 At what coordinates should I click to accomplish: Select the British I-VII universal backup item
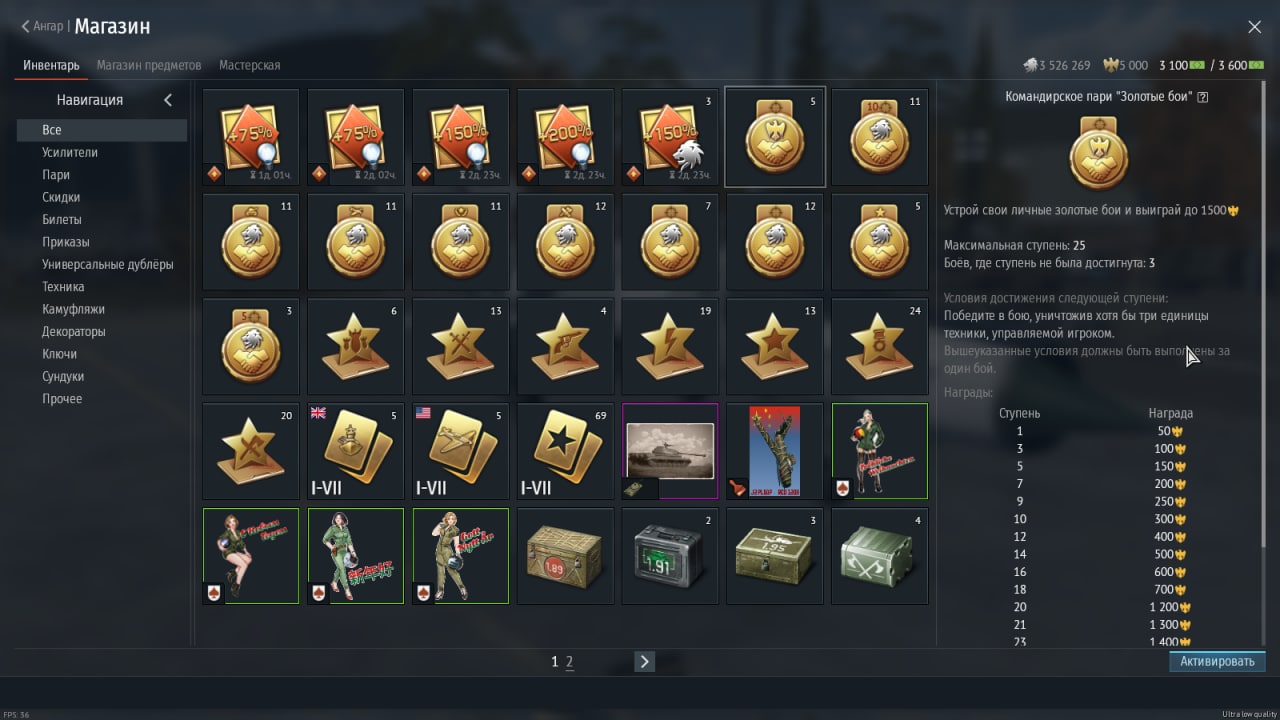coord(356,451)
